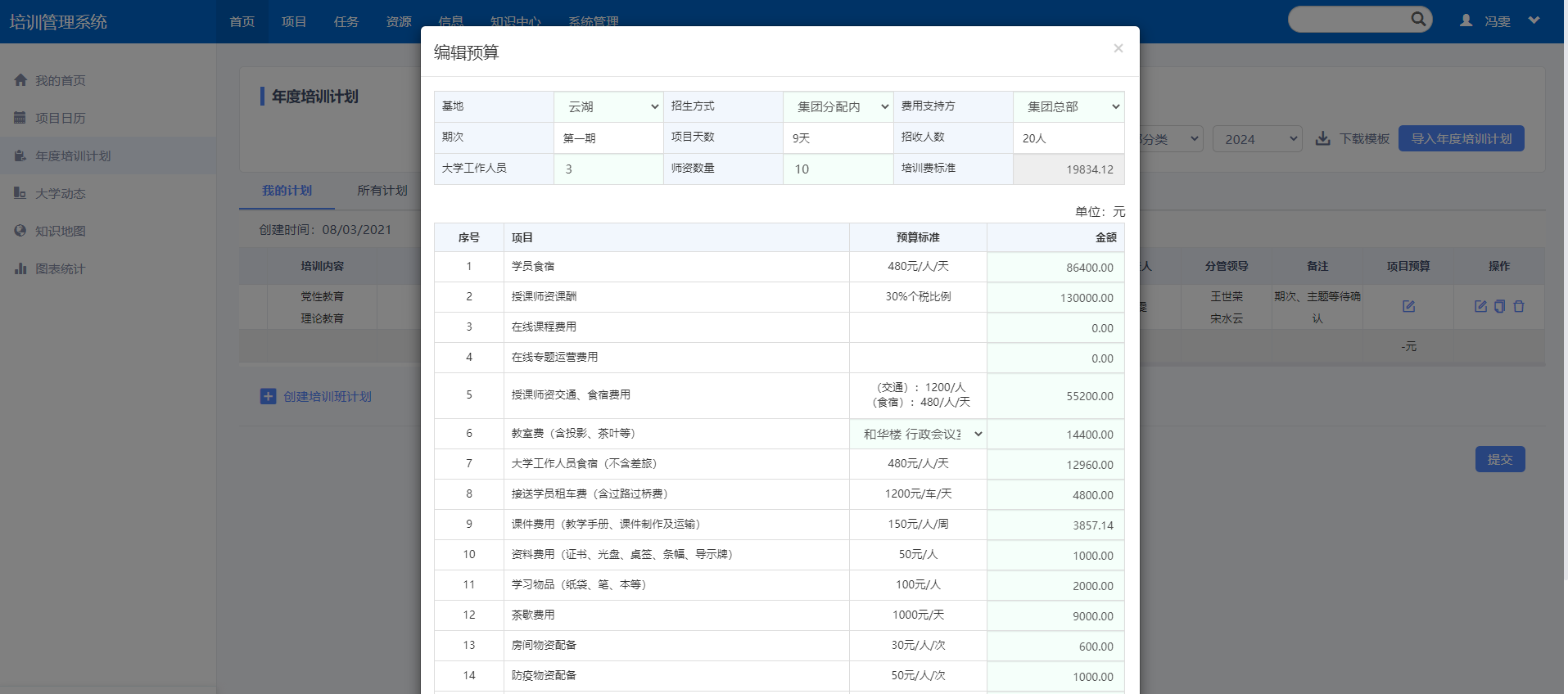This screenshot has width=1568, height=694.
Task: Click the home icon beside 我的首页
Action: 20,80
